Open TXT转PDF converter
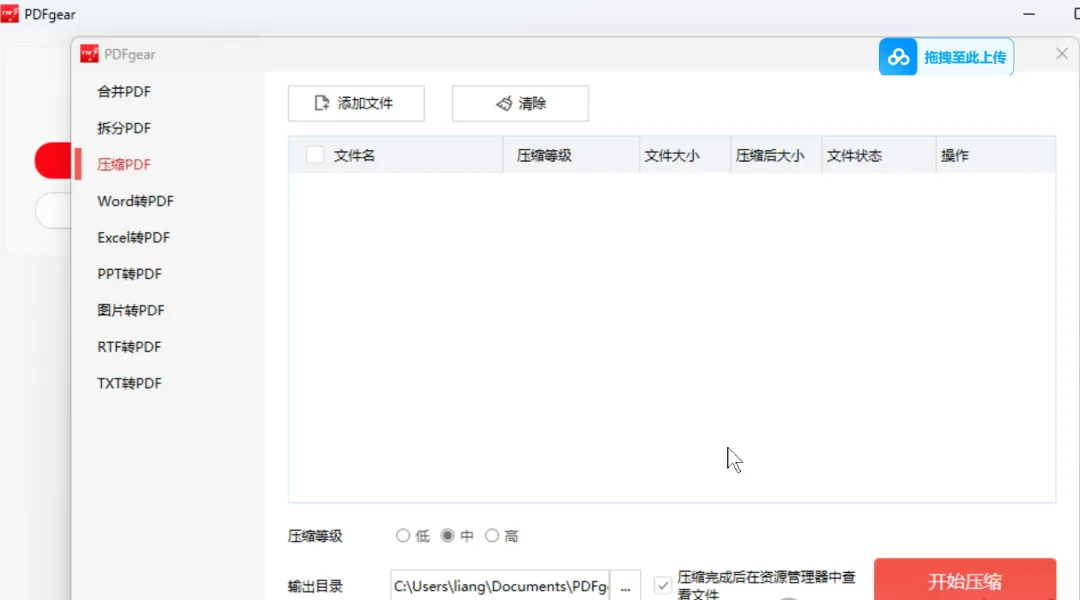The image size is (1080, 600). 129,384
